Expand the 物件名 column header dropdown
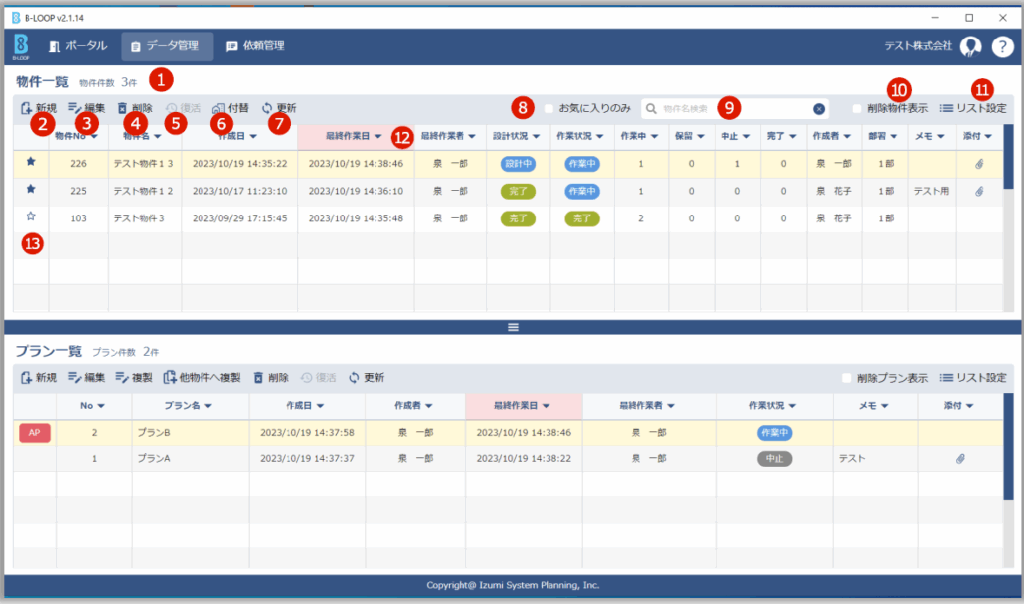The image size is (1024, 604). [x=158, y=136]
